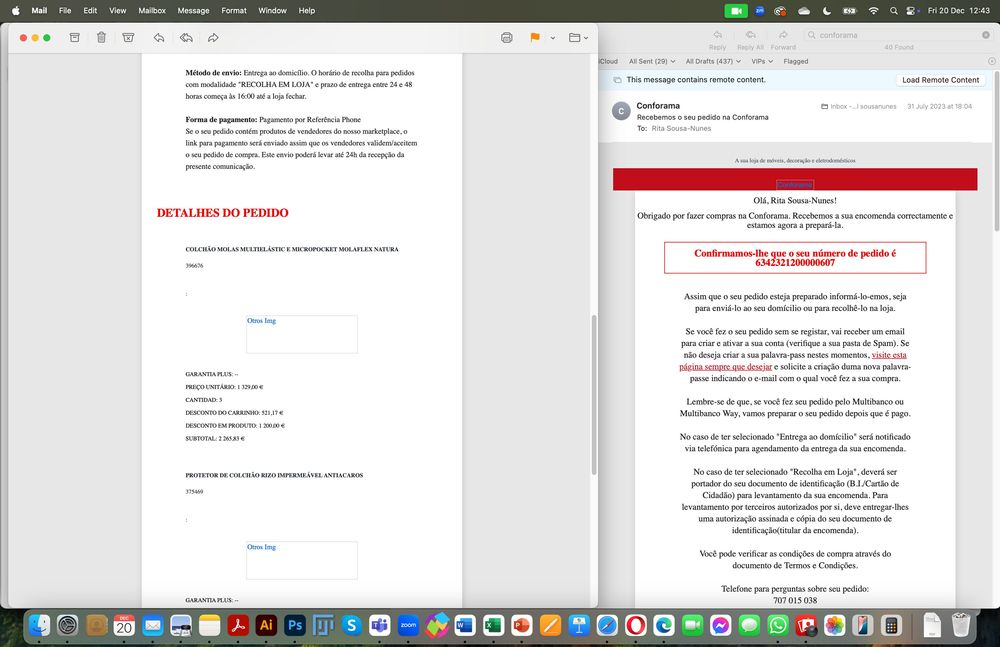Click the green camera menu bar indicator
1000x647 pixels.
[736, 10]
